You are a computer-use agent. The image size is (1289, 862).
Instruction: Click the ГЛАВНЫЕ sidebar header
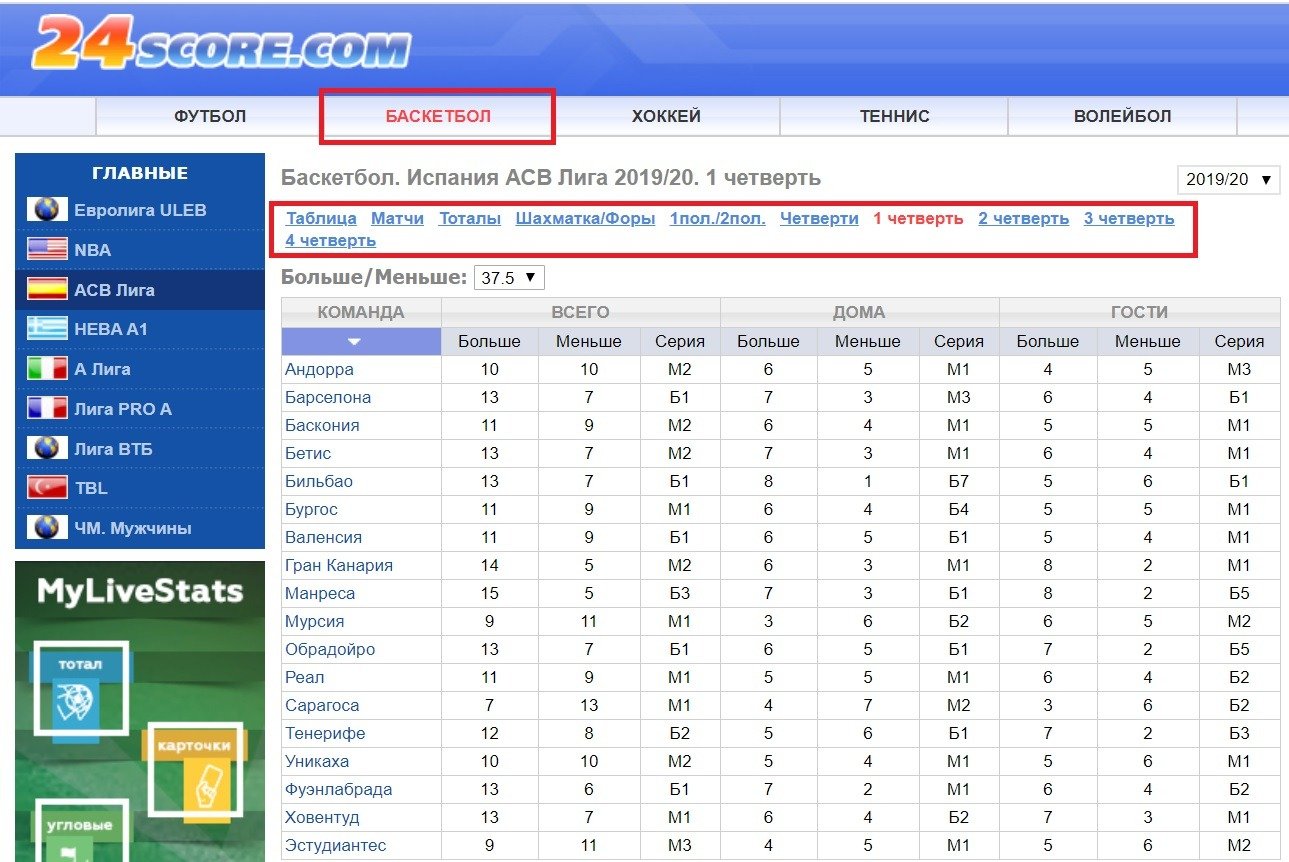click(x=140, y=173)
